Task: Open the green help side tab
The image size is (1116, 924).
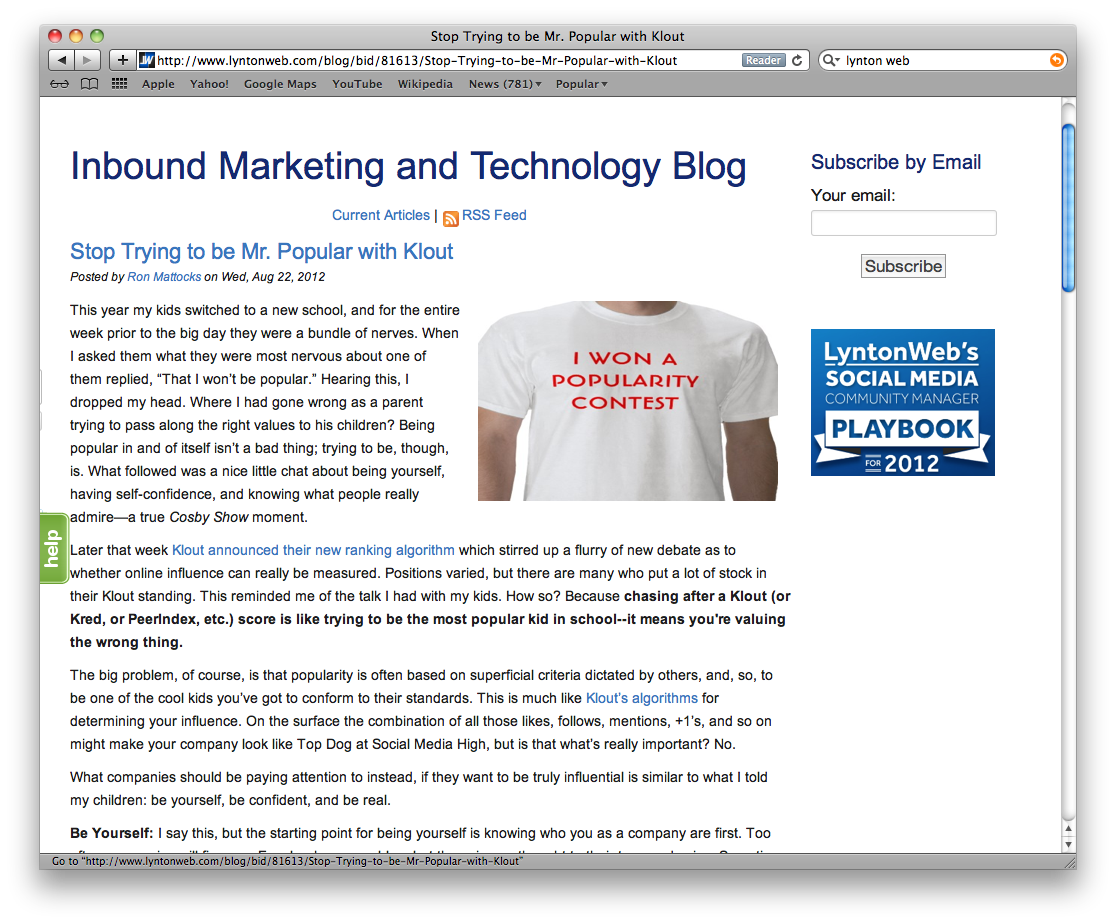Action: pos(53,548)
